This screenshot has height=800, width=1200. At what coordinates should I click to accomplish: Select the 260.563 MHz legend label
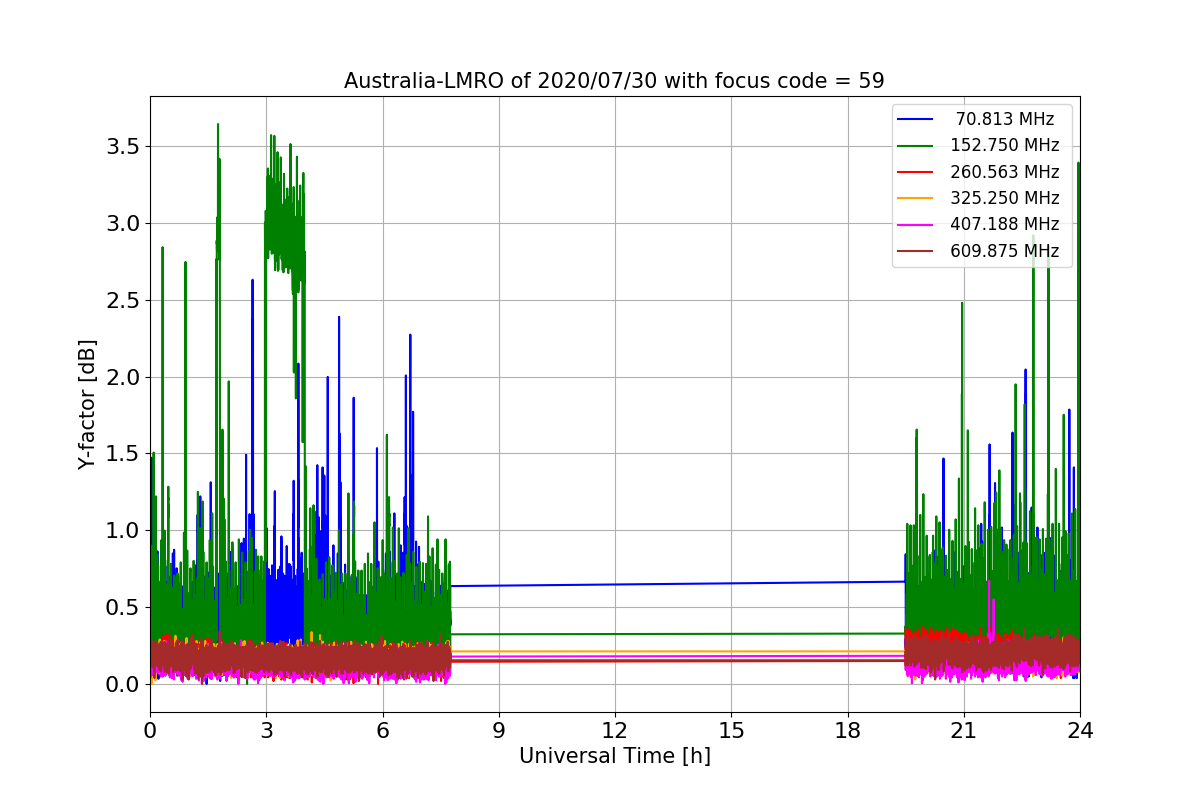click(x=1005, y=172)
